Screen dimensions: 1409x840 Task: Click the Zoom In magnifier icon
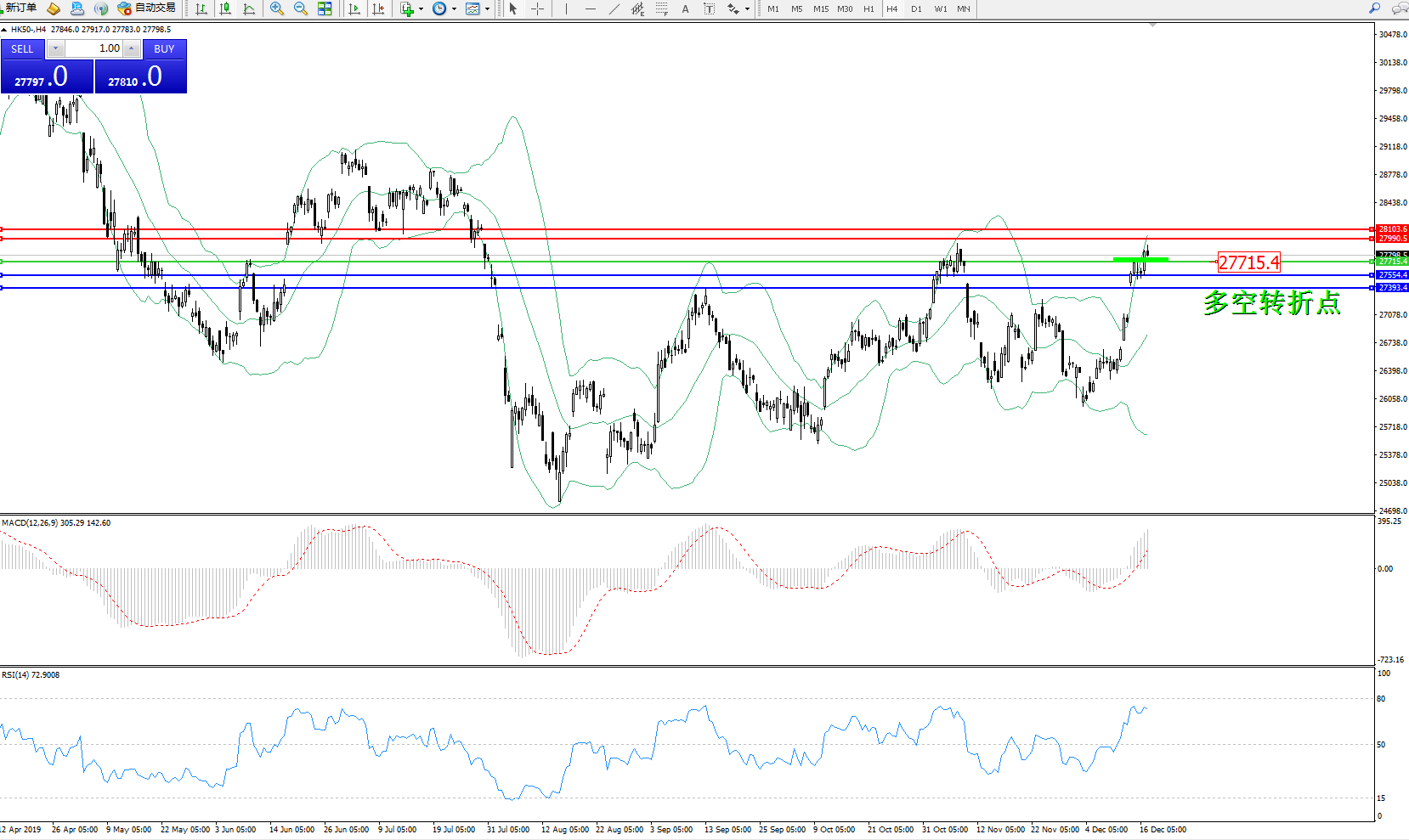[x=277, y=8]
